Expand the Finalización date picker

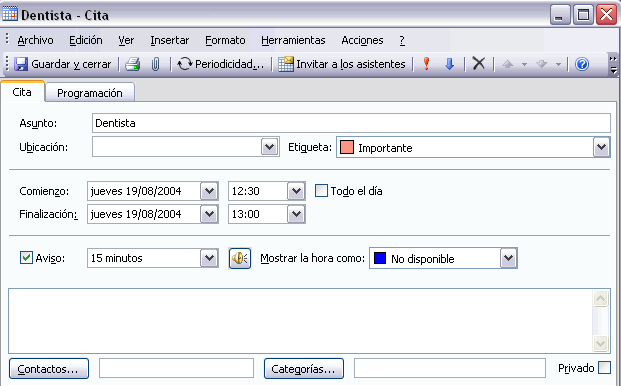click(209, 214)
